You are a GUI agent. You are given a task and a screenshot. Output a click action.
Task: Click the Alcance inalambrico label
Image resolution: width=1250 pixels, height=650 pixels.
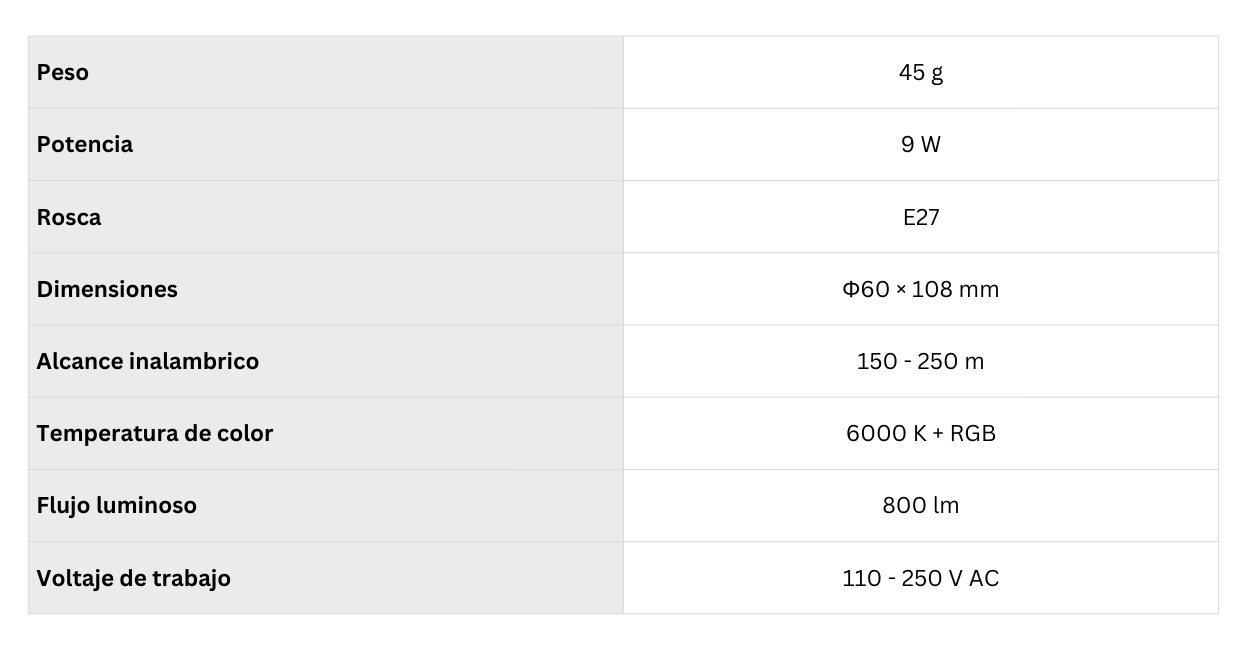pyautogui.click(x=148, y=361)
